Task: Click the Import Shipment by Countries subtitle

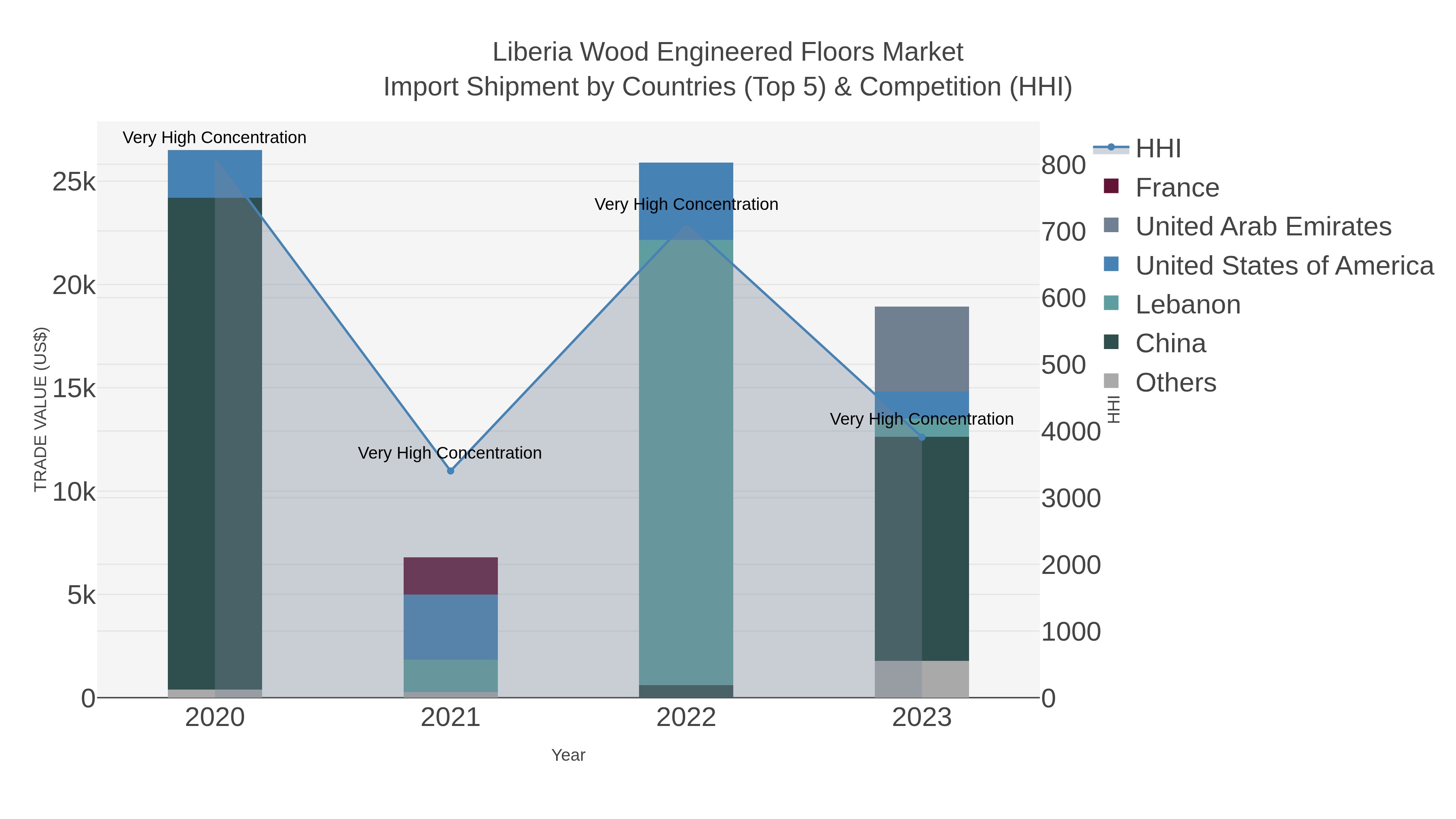Action: (x=728, y=87)
